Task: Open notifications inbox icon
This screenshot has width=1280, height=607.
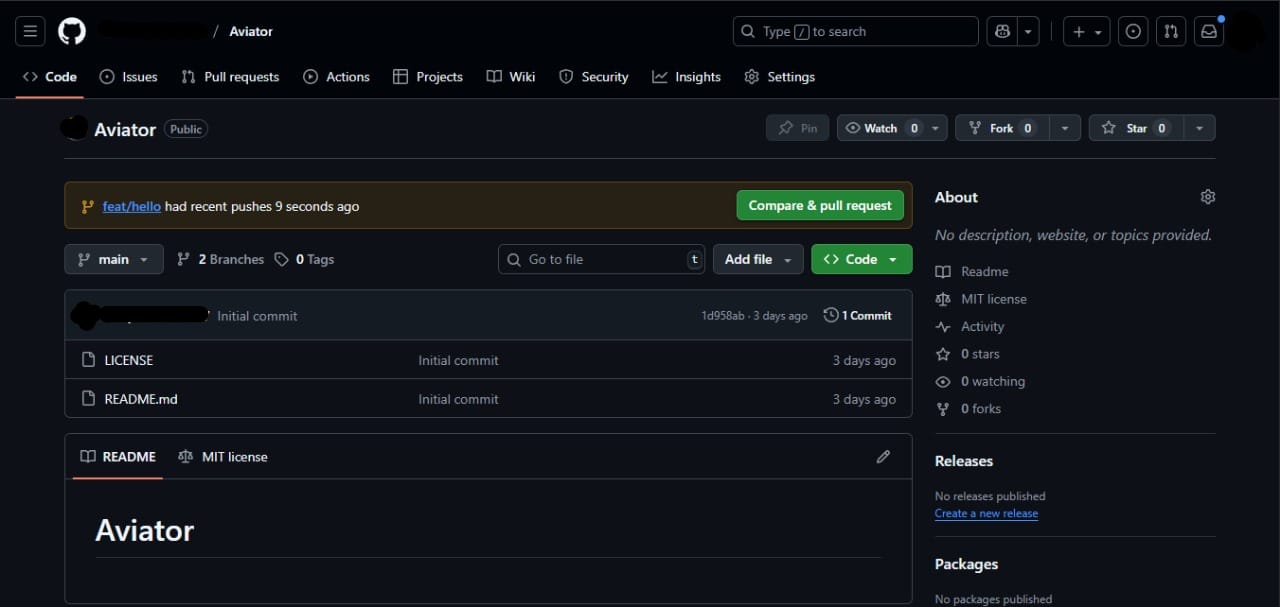Action: [x=1208, y=31]
